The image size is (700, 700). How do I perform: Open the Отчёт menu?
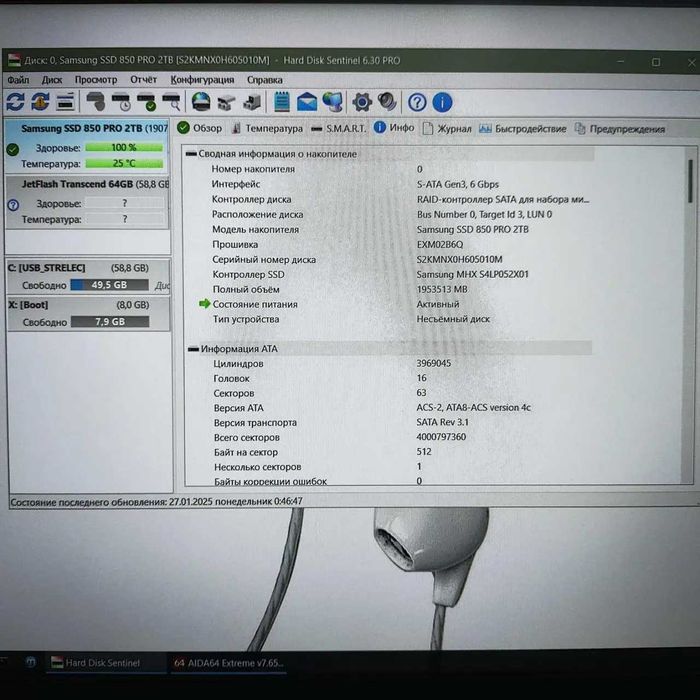[x=144, y=80]
